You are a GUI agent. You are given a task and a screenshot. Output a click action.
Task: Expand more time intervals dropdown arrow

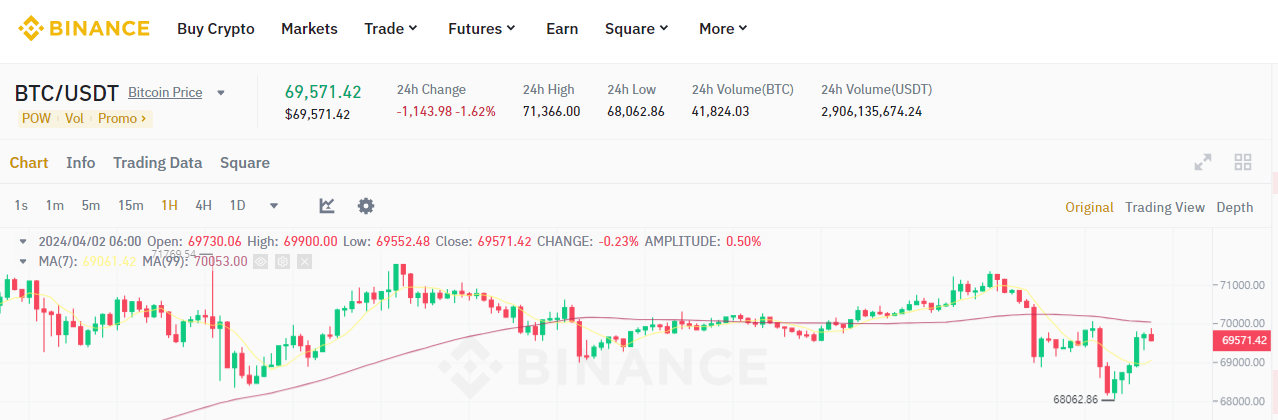coord(274,206)
